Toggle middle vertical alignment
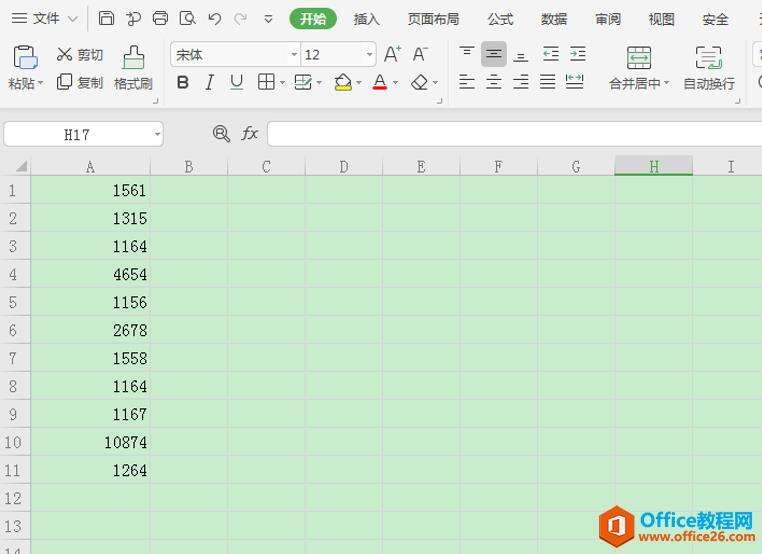The width and height of the screenshot is (762, 554). [494, 53]
